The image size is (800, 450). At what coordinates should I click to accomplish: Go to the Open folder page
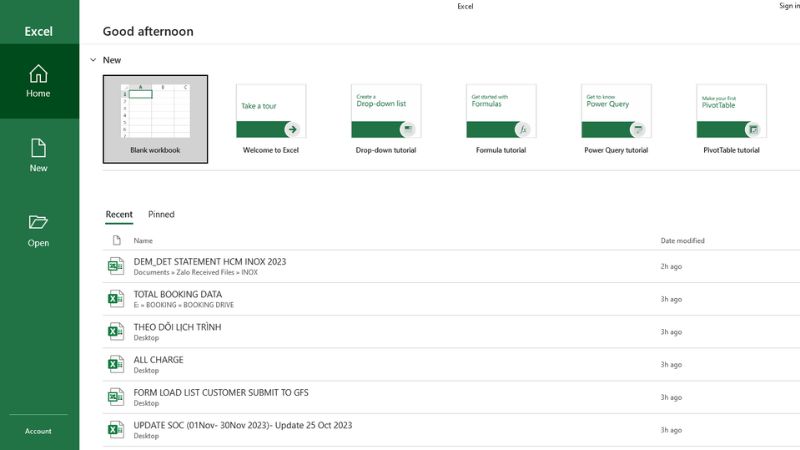click(x=39, y=231)
